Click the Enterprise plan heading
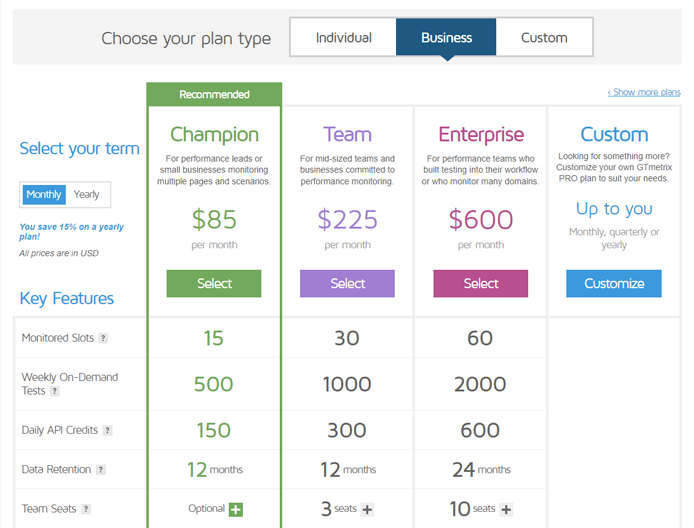 click(481, 135)
